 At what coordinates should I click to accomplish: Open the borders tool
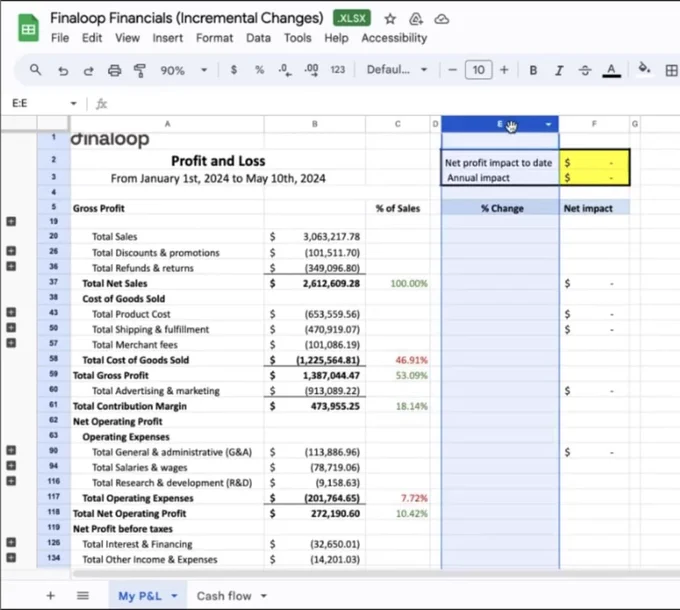[x=671, y=70]
